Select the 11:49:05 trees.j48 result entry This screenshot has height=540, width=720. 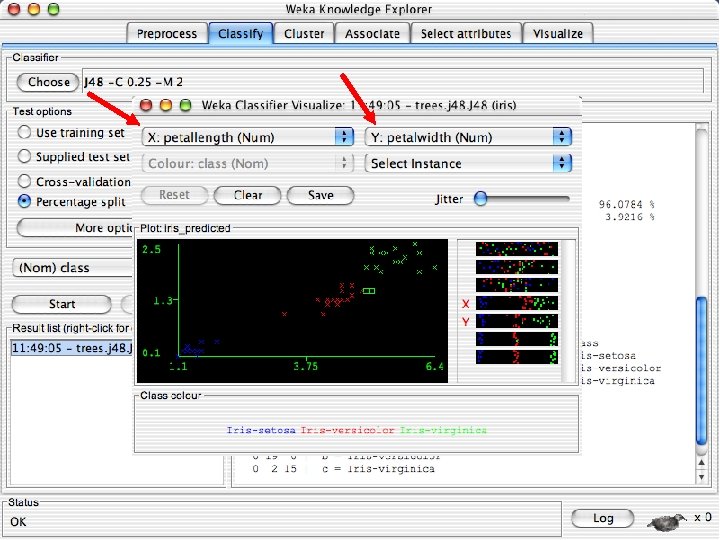click(71, 348)
